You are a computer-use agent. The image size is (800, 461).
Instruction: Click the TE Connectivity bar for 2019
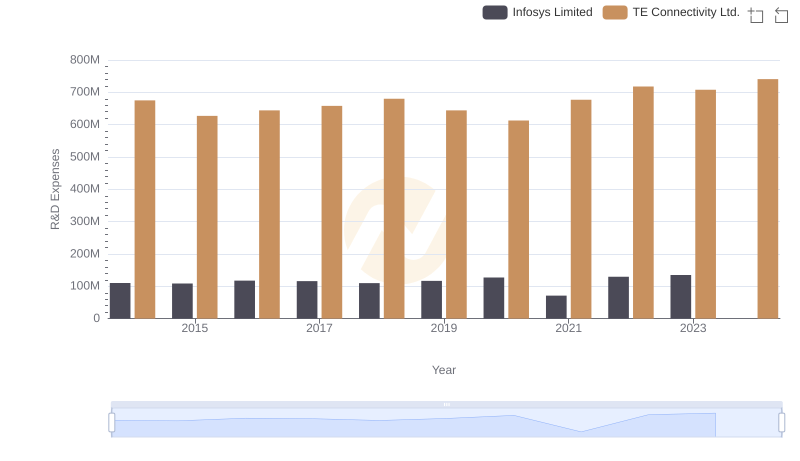(456, 214)
